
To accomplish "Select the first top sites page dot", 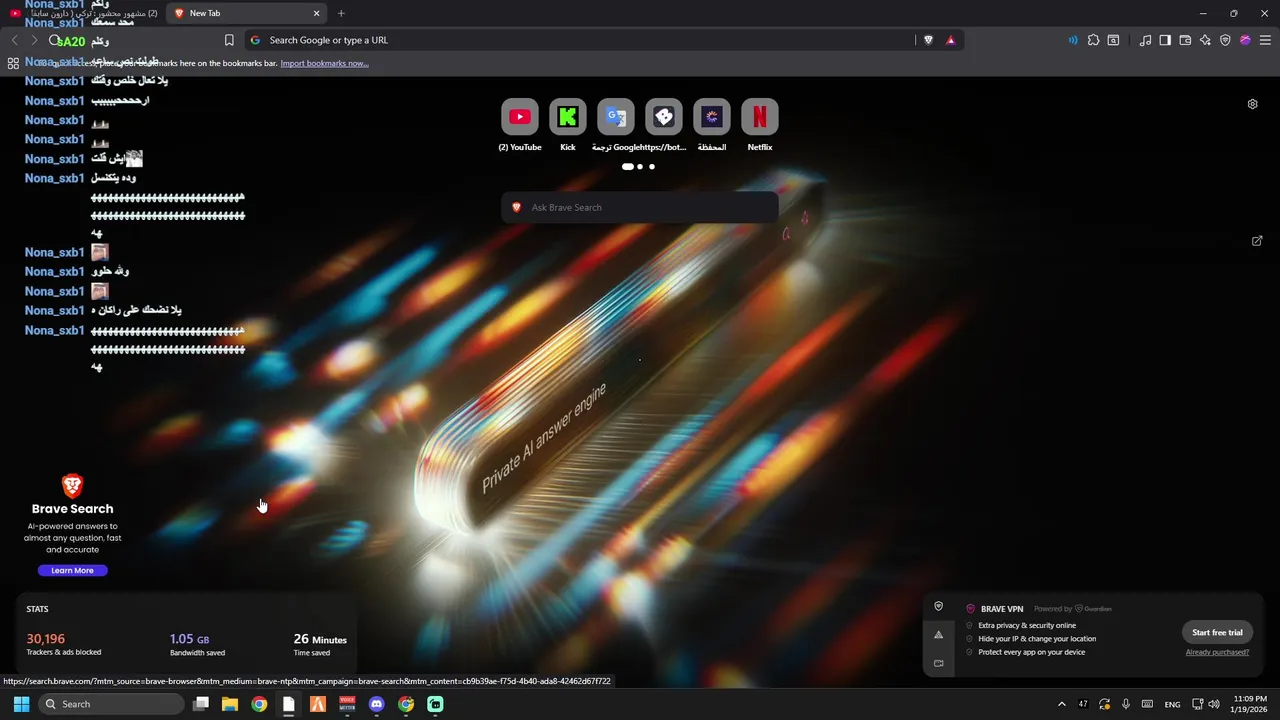I will point(628,167).
